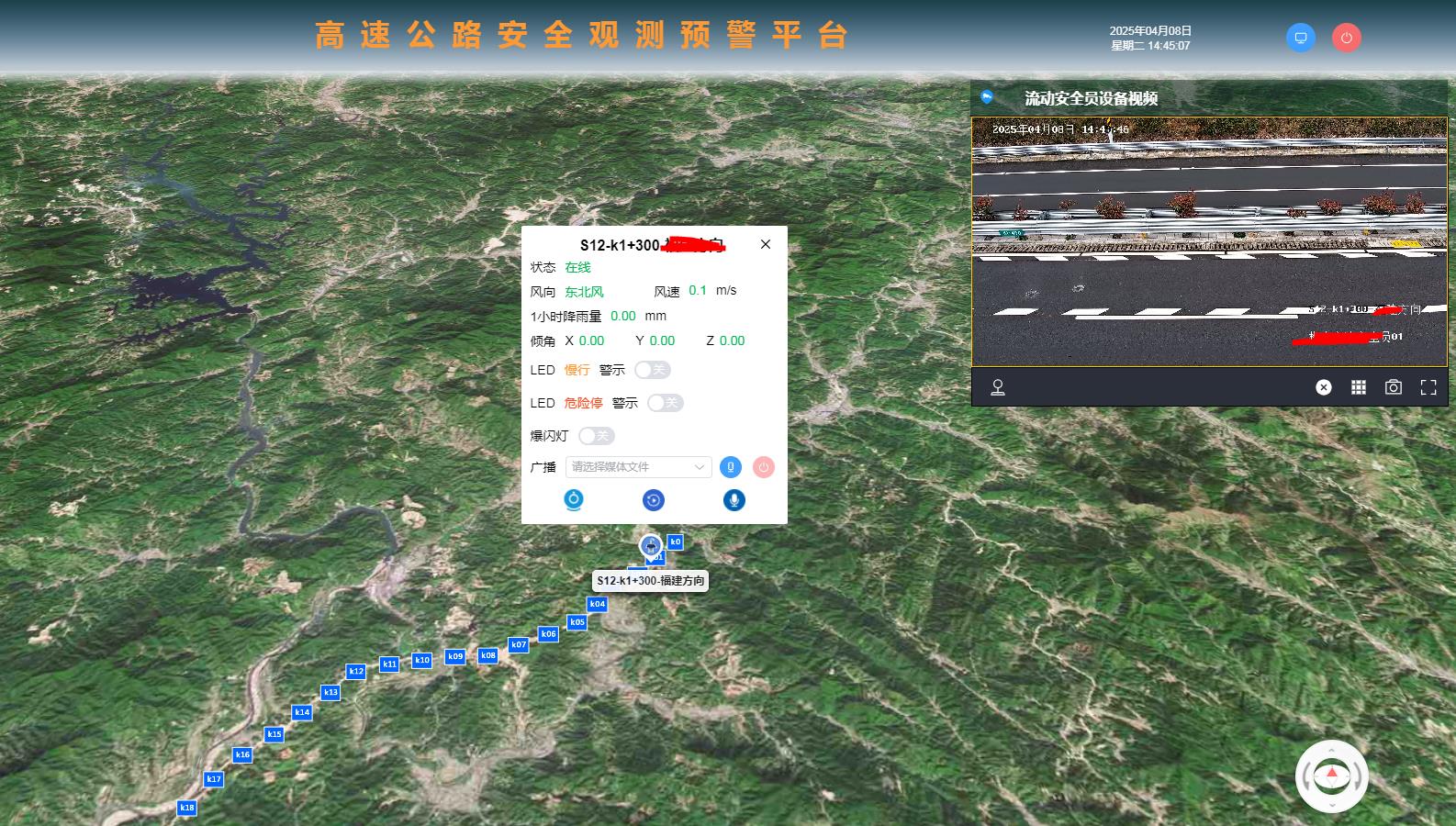Open the webcam live view icon
The height and width of the screenshot is (826, 1456).
tap(574, 499)
